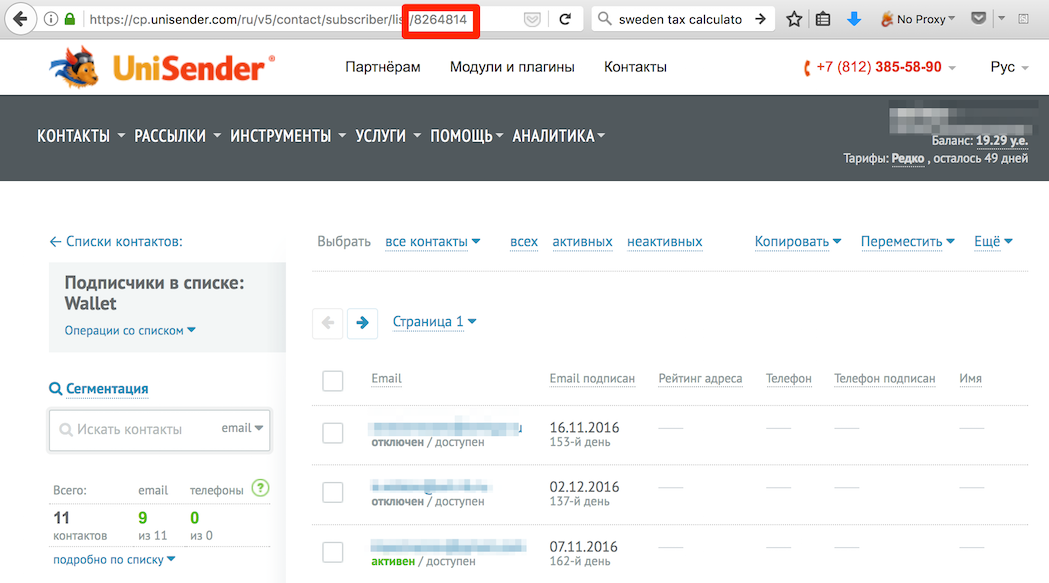
Task: Click the Pocket icon in address bar
Action: (x=534, y=19)
